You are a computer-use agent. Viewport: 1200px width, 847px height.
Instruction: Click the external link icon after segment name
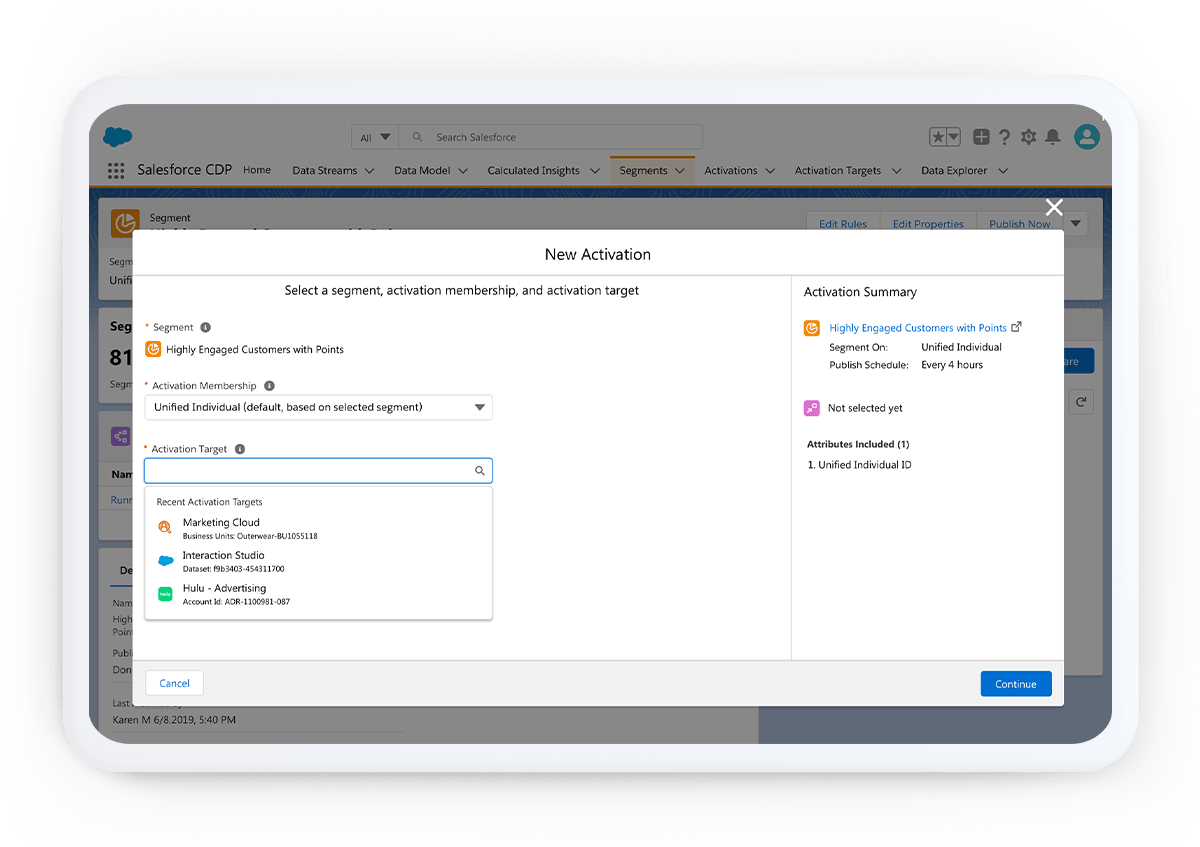(x=1017, y=327)
